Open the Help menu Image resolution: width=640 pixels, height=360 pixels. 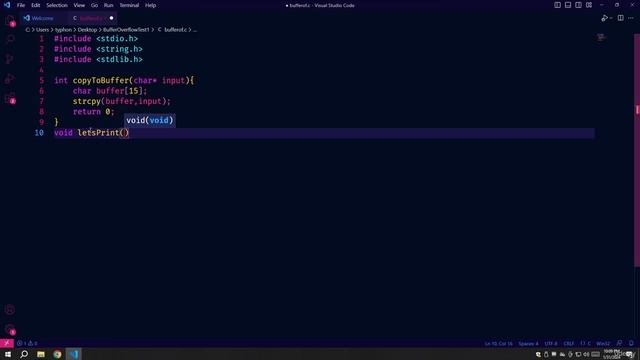point(151,5)
